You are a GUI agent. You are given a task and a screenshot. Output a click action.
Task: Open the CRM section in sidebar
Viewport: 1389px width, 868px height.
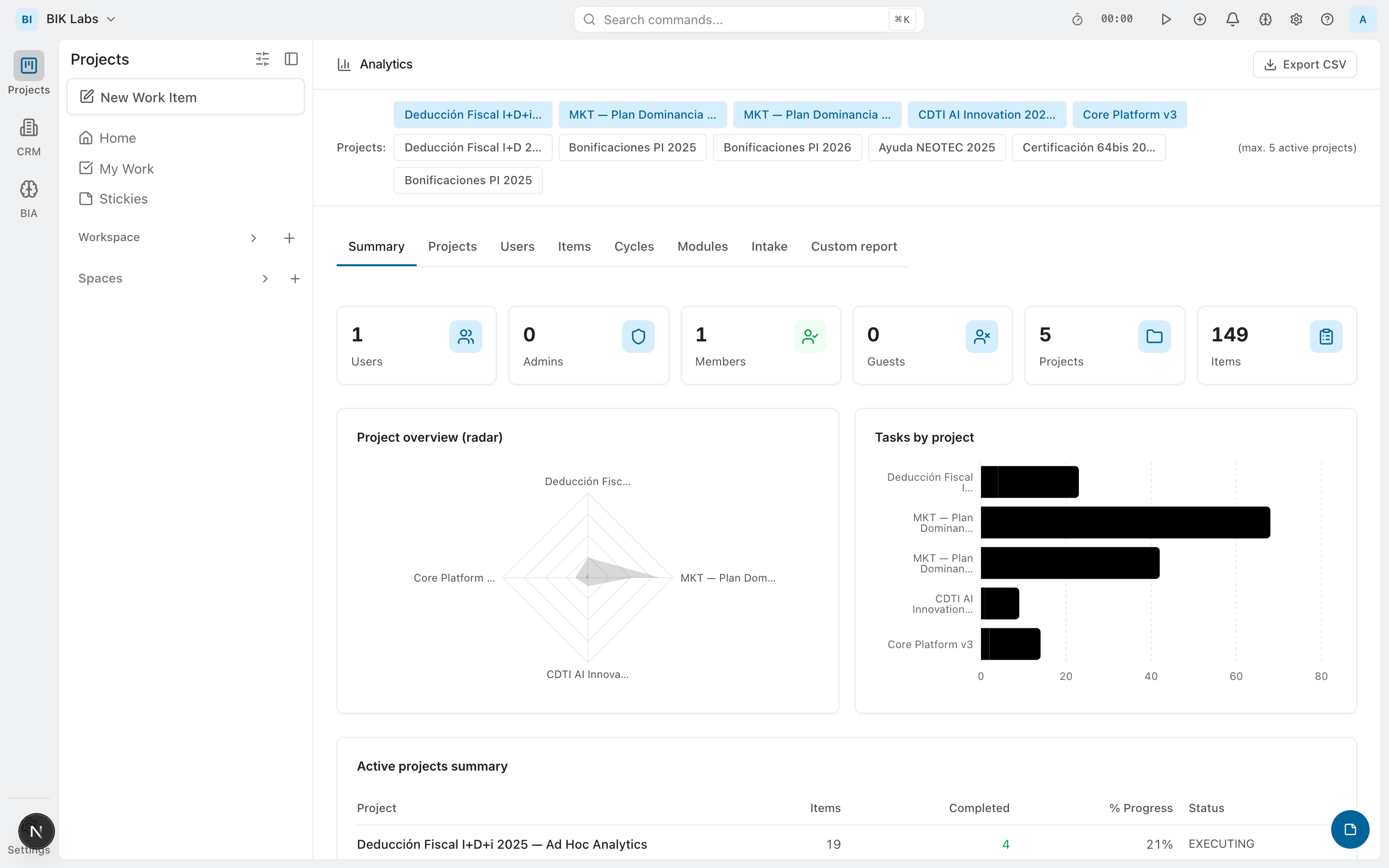[29, 136]
